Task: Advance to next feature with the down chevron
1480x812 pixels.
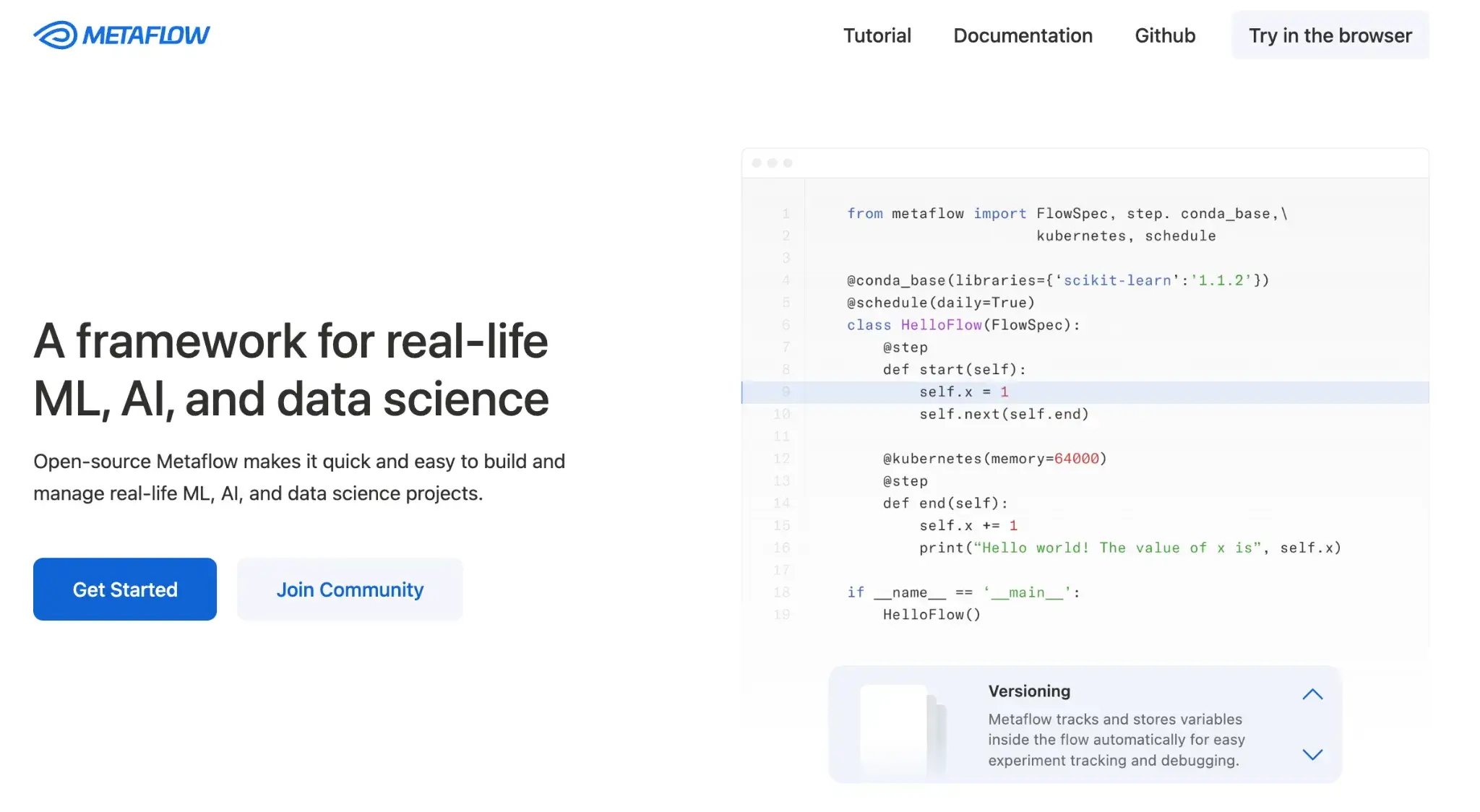Action: click(x=1312, y=755)
